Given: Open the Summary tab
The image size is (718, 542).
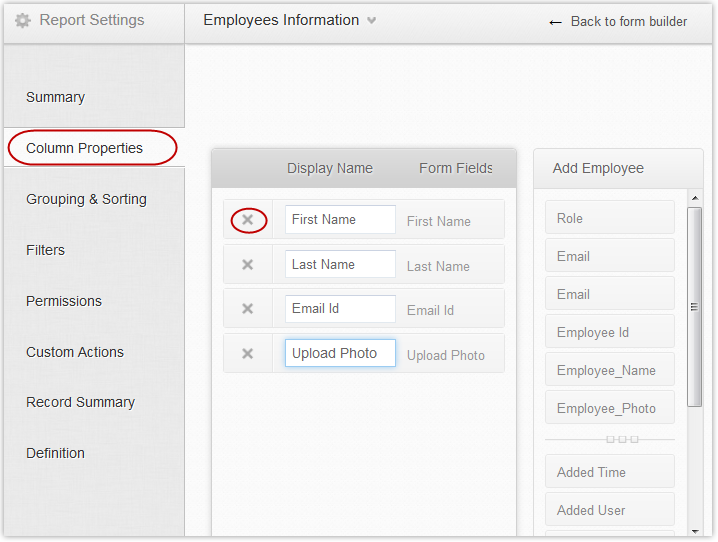Looking at the screenshot, I should point(56,97).
